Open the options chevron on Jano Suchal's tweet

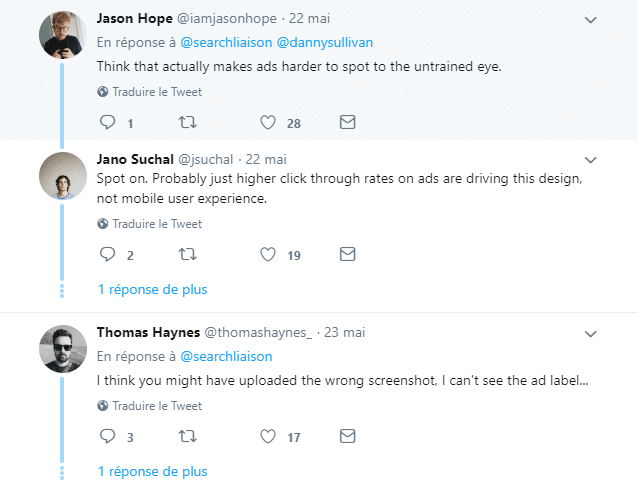coord(590,160)
